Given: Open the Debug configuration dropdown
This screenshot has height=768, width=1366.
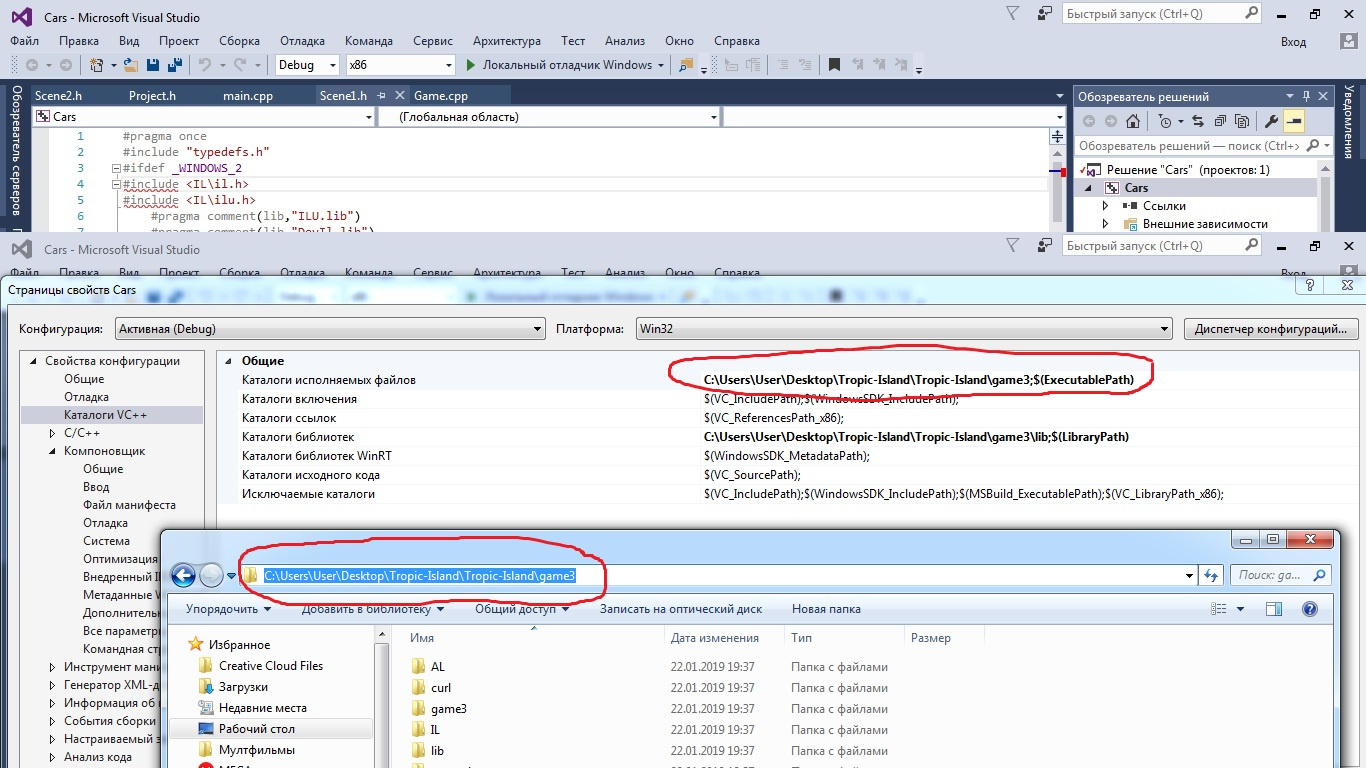Looking at the screenshot, I should pos(308,65).
